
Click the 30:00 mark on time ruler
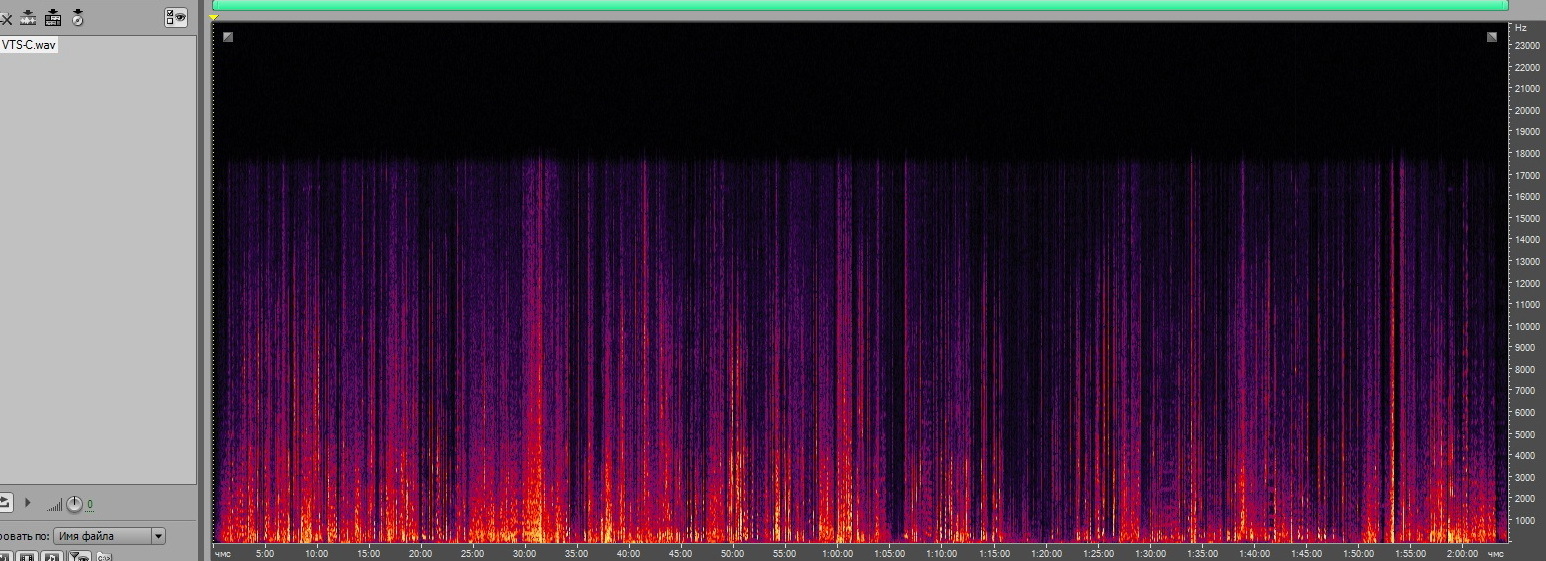524,553
